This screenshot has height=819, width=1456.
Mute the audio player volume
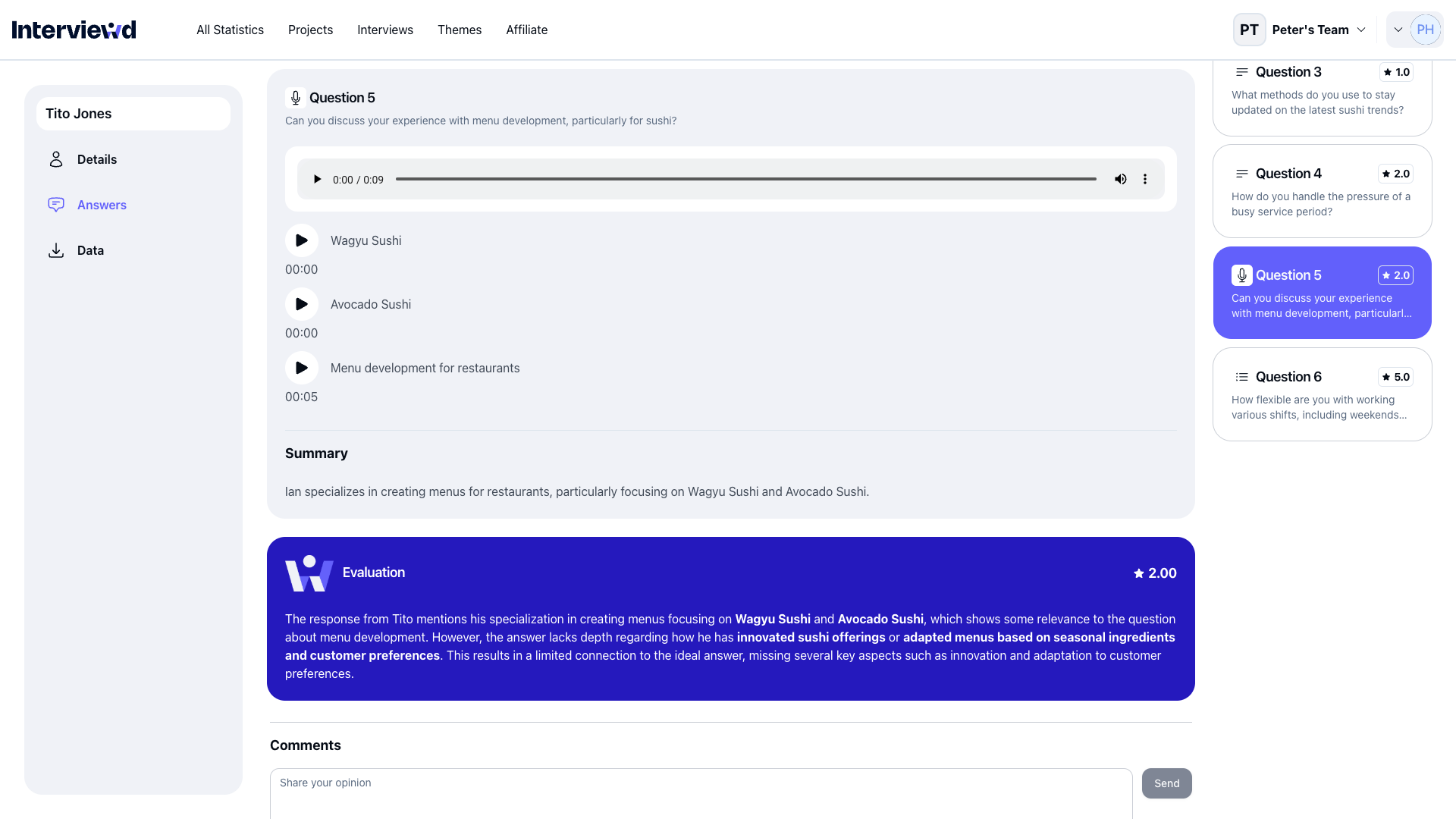click(1120, 179)
